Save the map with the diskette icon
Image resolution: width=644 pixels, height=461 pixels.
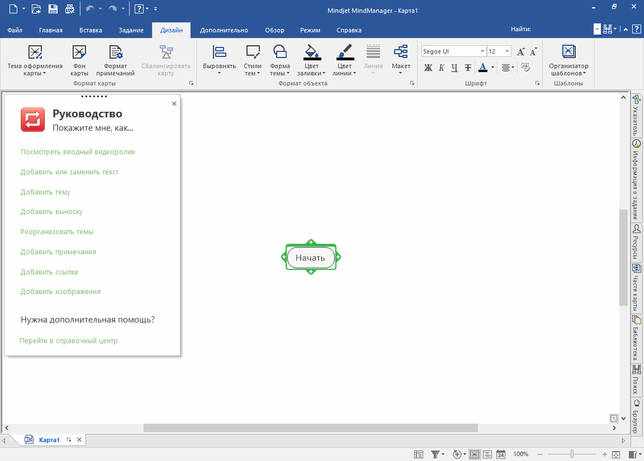(x=53, y=9)
